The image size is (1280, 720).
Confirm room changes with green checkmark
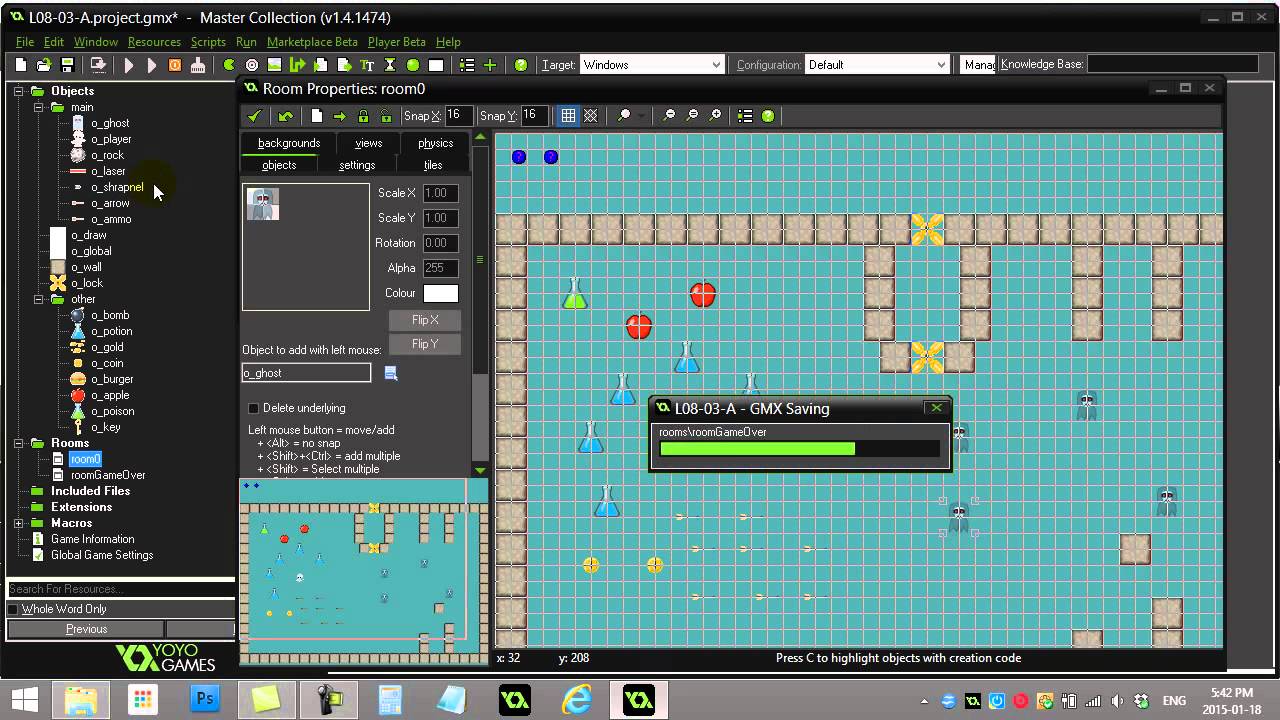(255, 116)
